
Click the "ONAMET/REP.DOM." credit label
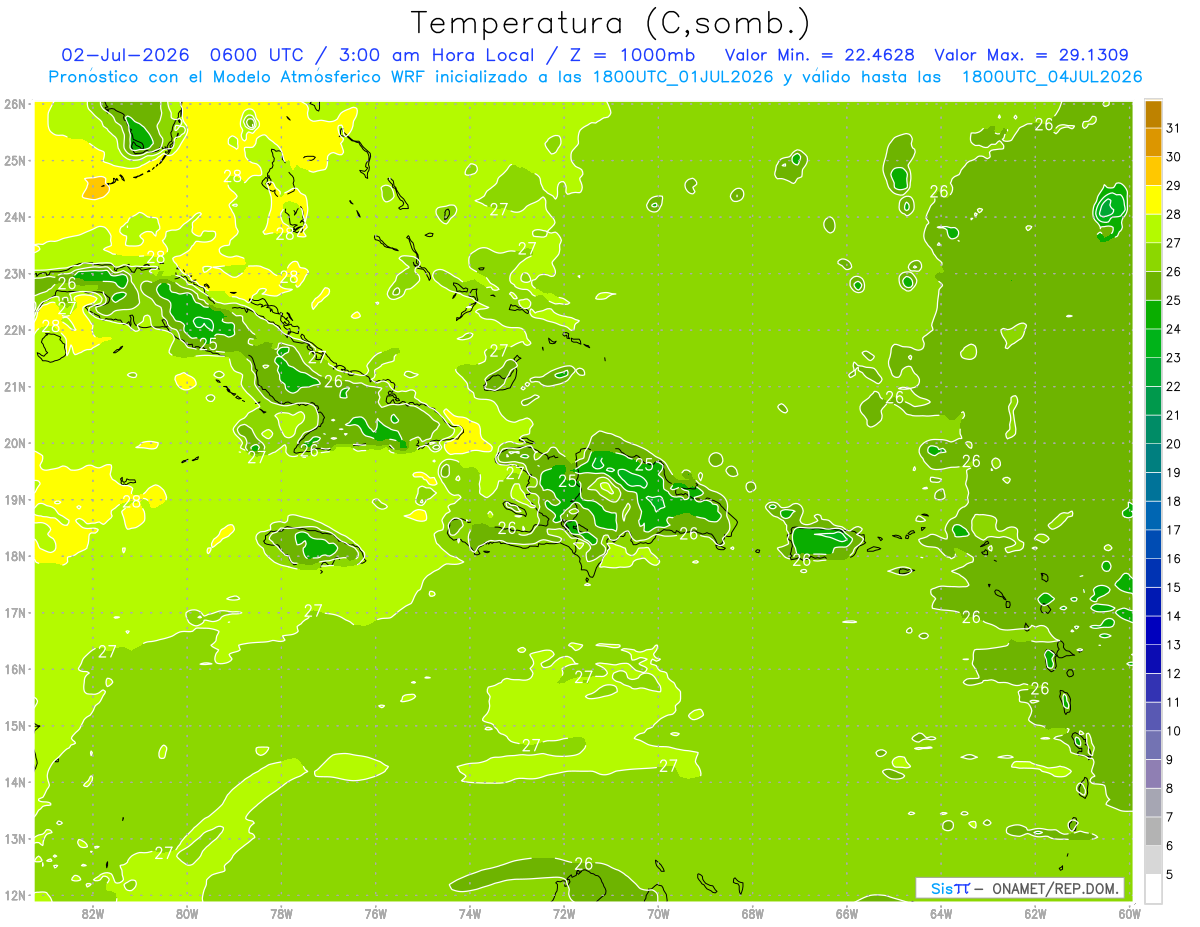tap(1057, 888)
